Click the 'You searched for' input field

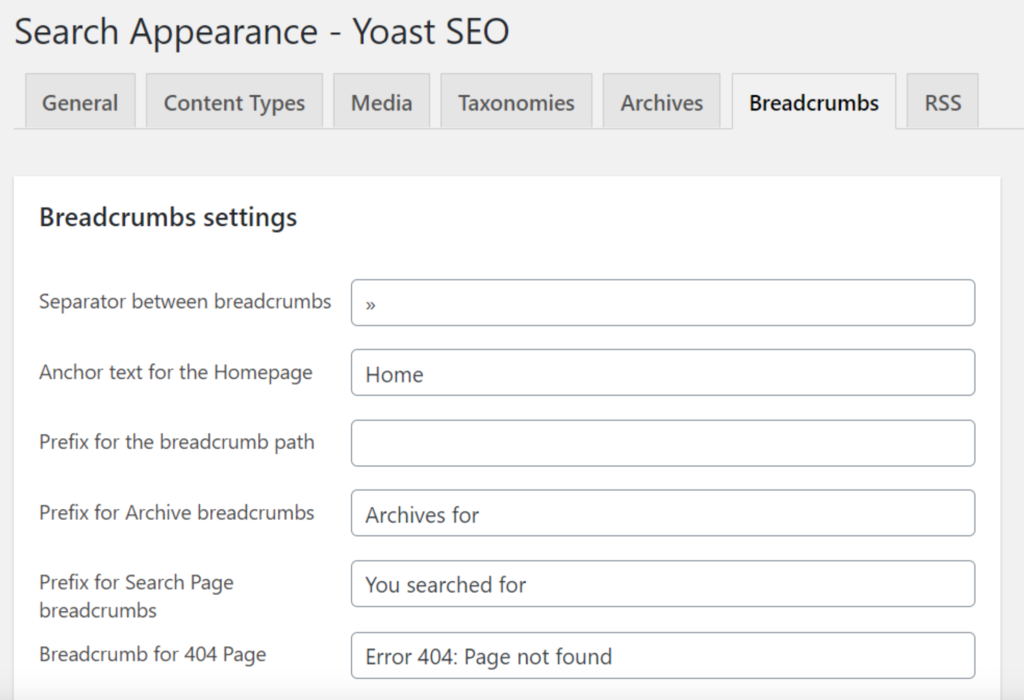[662, 584]
